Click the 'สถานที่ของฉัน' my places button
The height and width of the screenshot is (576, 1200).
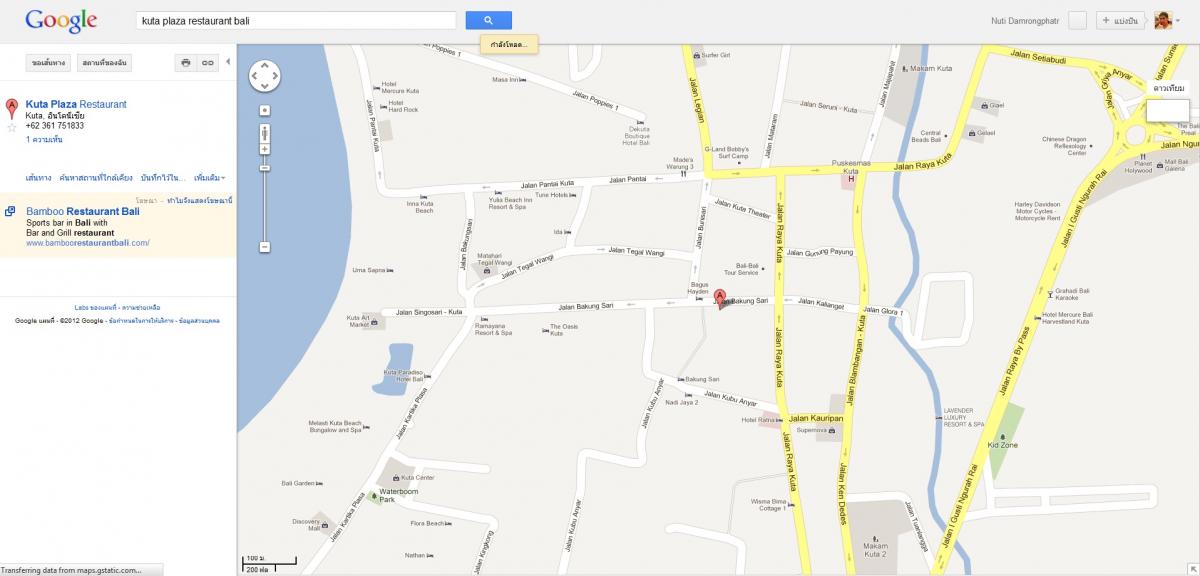click(x=104, y=63)
